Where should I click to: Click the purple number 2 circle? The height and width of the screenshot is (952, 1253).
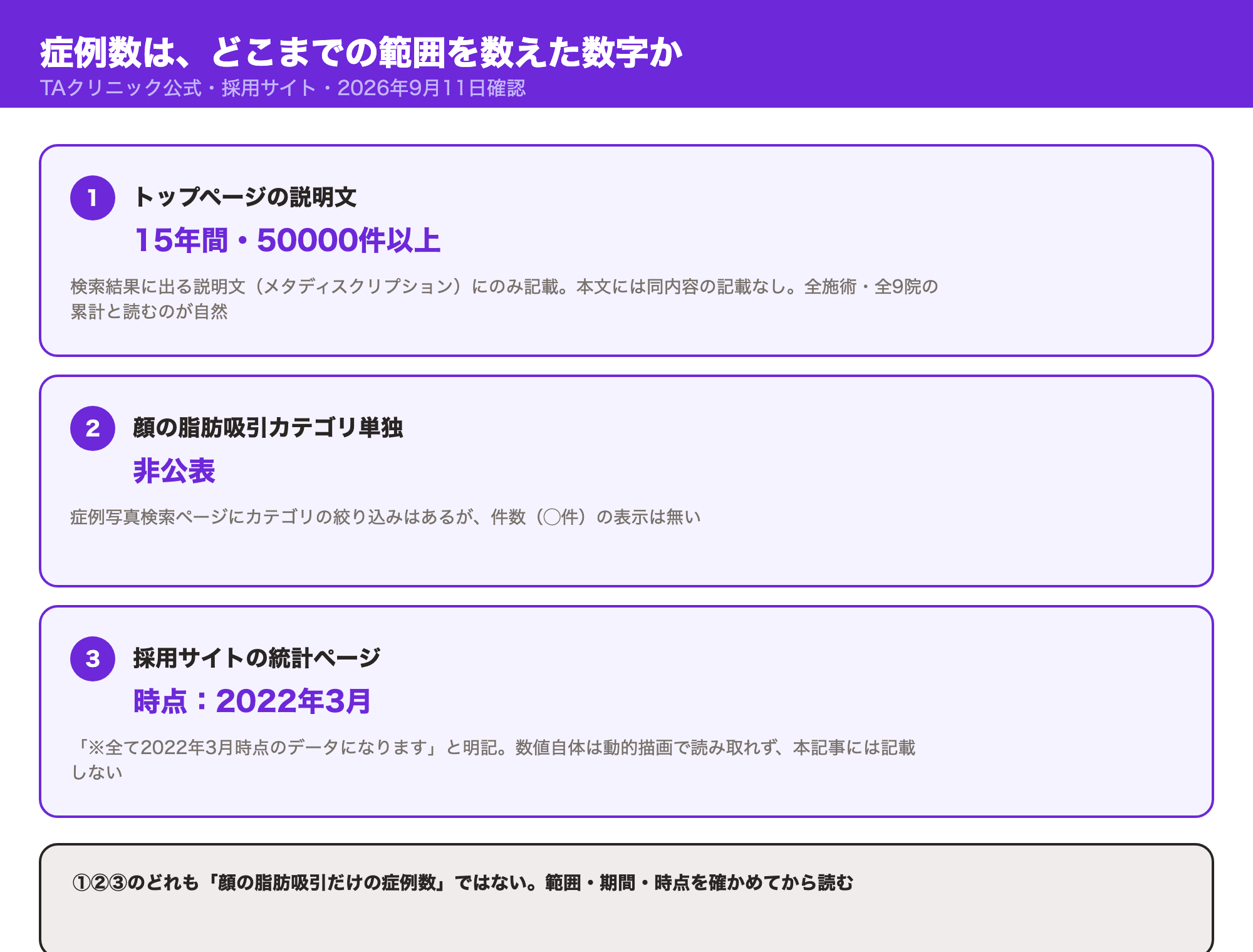[93, 428]
